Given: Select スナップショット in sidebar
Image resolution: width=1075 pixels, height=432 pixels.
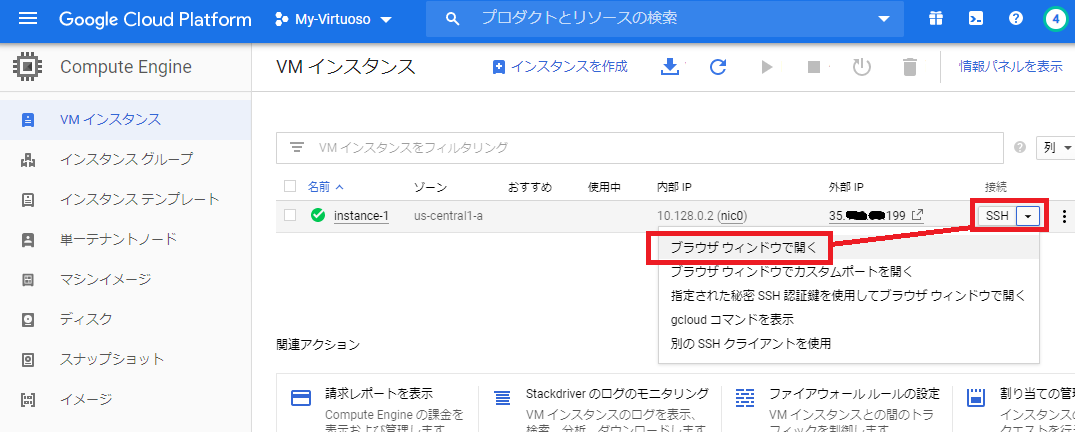Looking at the screenshot, I should (x=125, y=359).
